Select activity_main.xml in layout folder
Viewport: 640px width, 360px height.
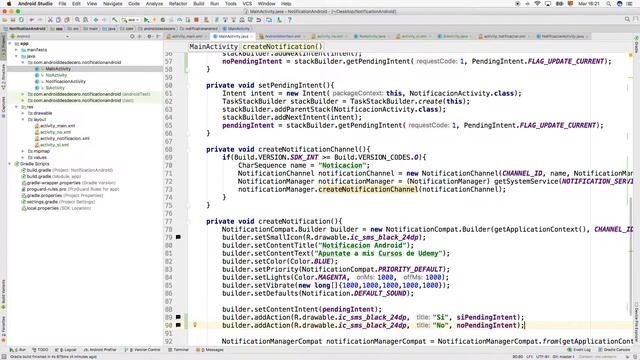coord(57,126)
